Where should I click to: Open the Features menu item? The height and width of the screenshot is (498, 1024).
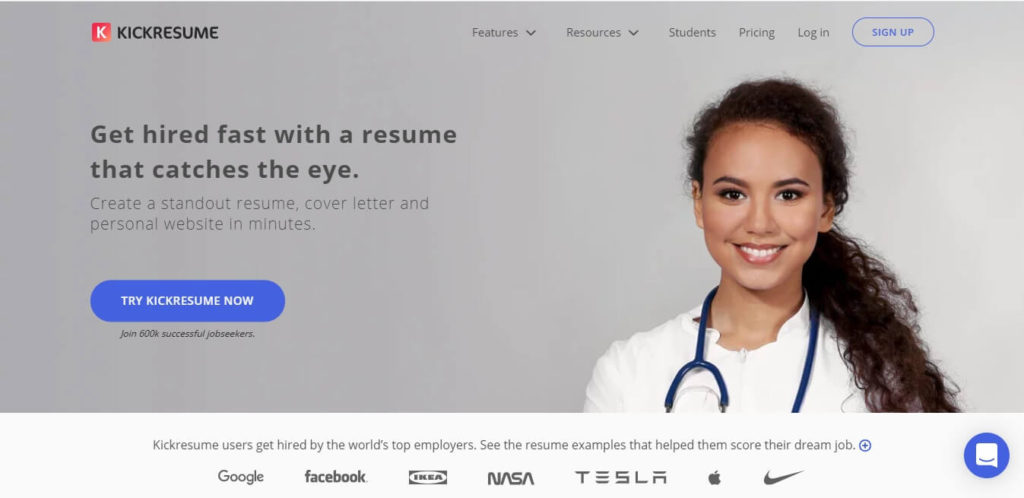click(495, 32)
